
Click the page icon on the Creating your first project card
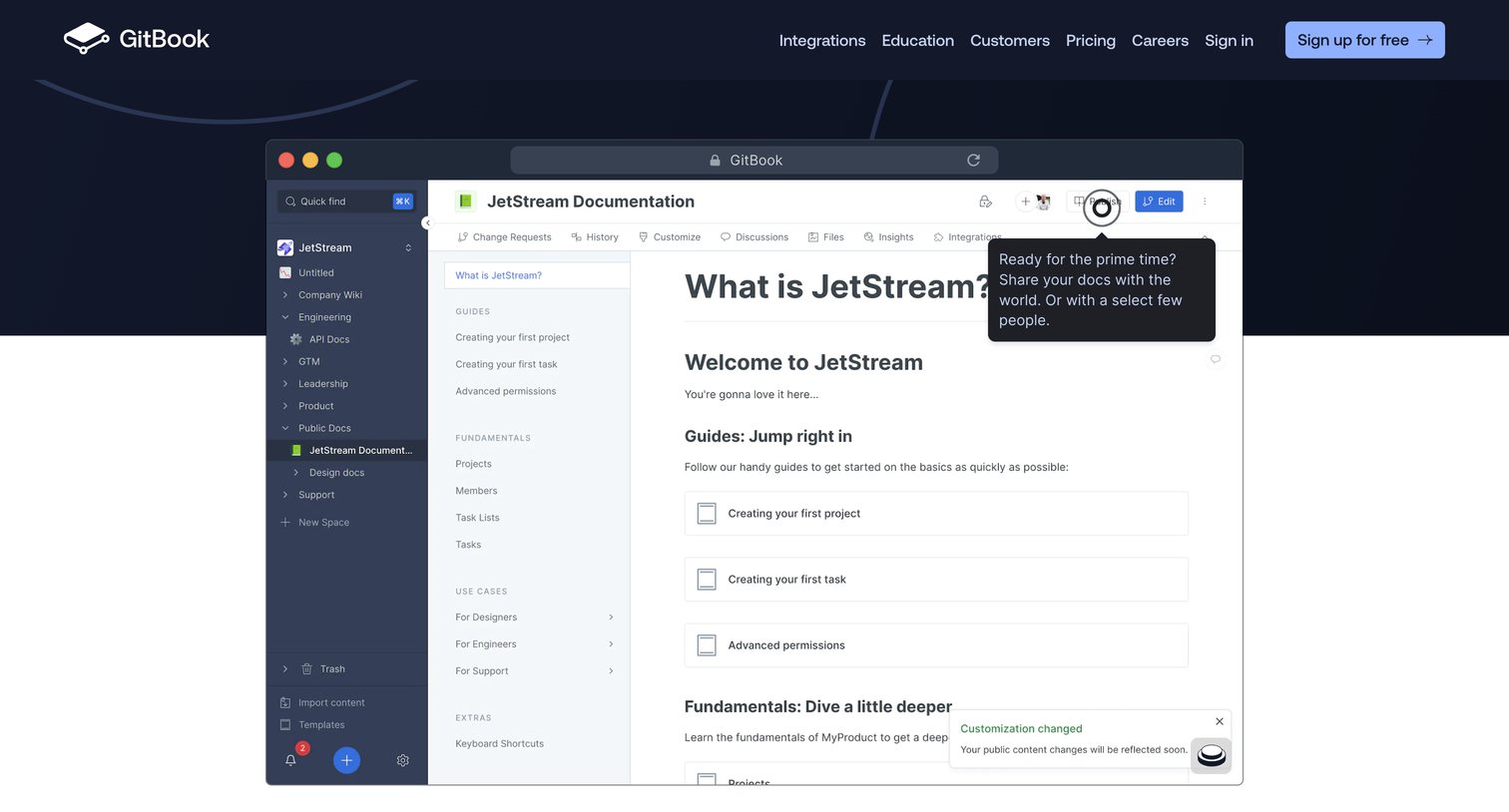pyautogui.click(x=707, y=514)
